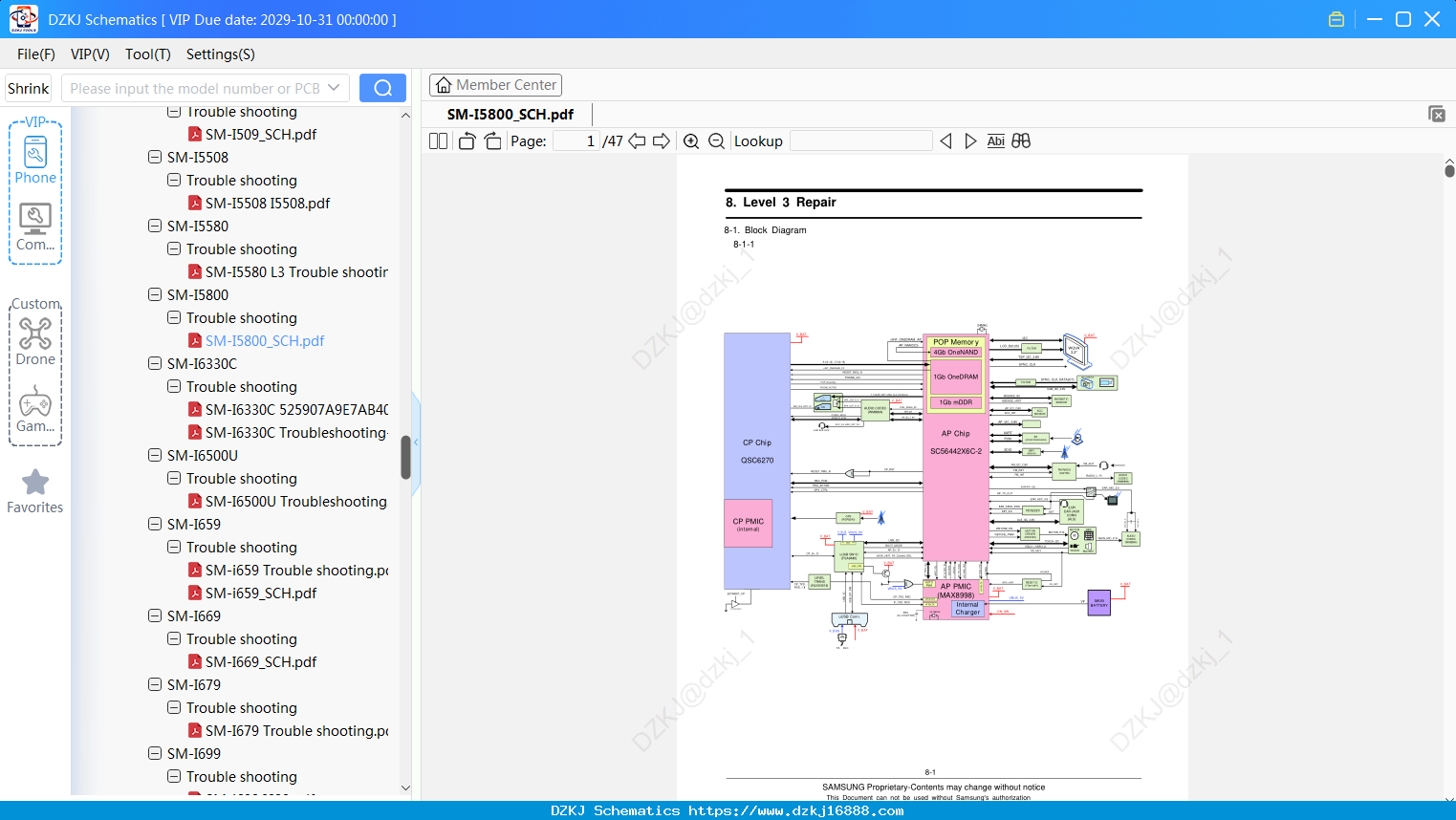Viewport: 1456px width, 820px height.
Task: Zoom out of the PDF
Action: (x=716, y=141)
